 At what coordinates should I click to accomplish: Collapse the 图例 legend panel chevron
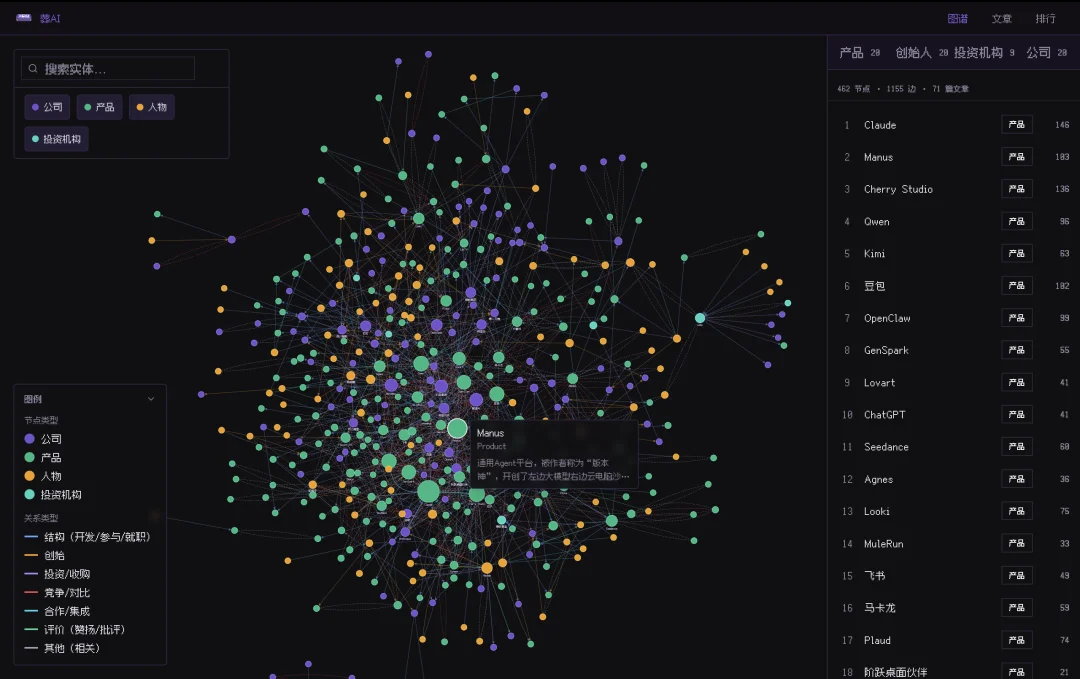point(151,399)
